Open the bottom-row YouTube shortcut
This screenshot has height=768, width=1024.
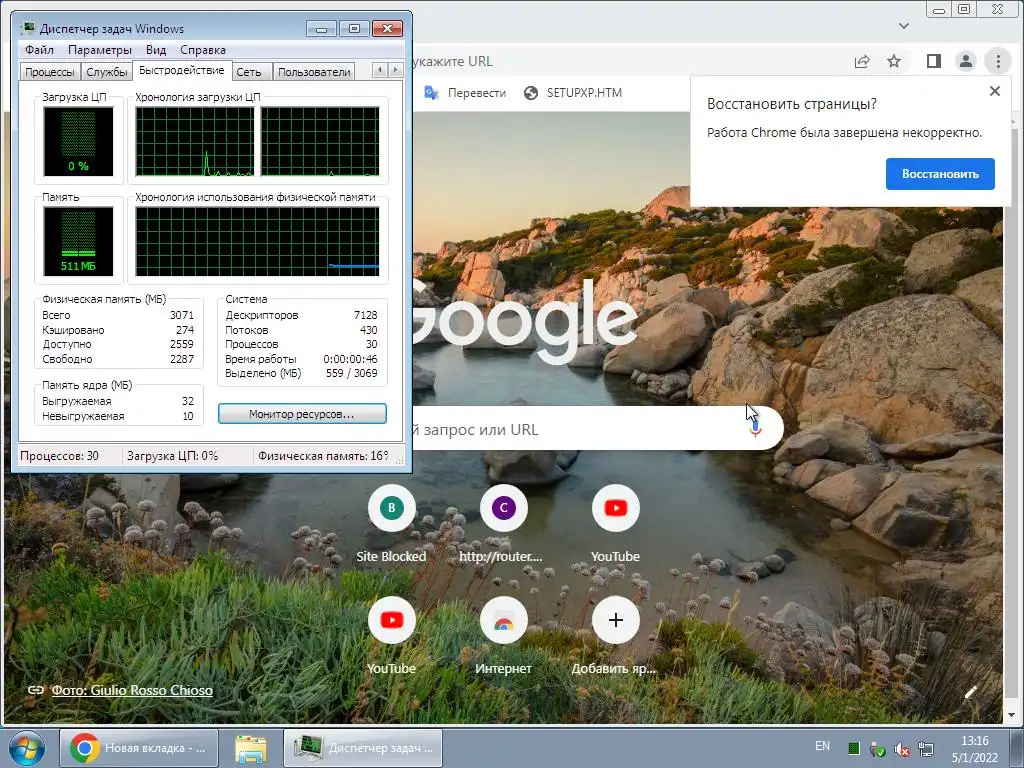pyautogui.click(x=391, y=636)
